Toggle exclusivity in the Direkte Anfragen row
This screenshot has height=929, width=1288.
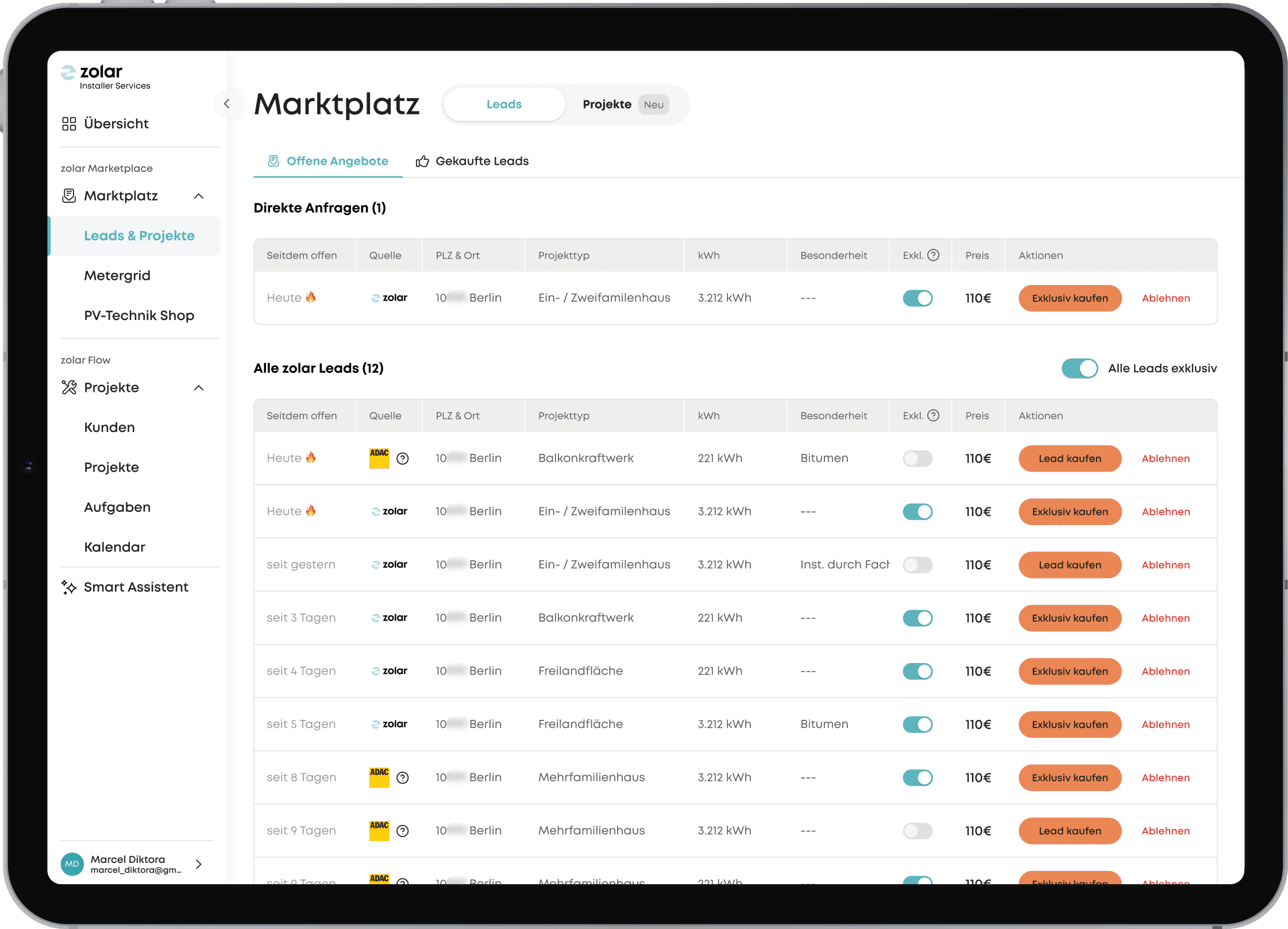[917, 298]
